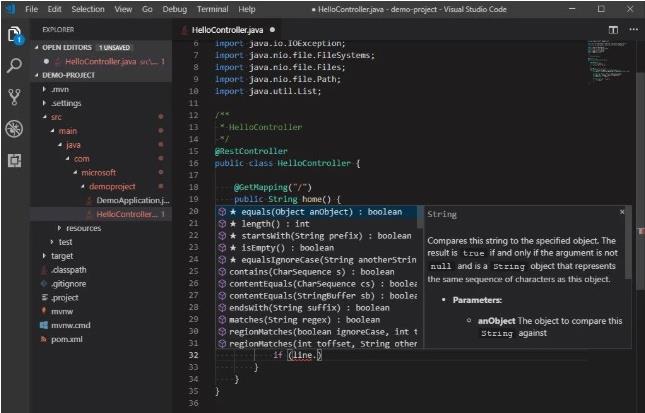
Task: Open the Explorer view in activity bar
Action: (15, 36)
